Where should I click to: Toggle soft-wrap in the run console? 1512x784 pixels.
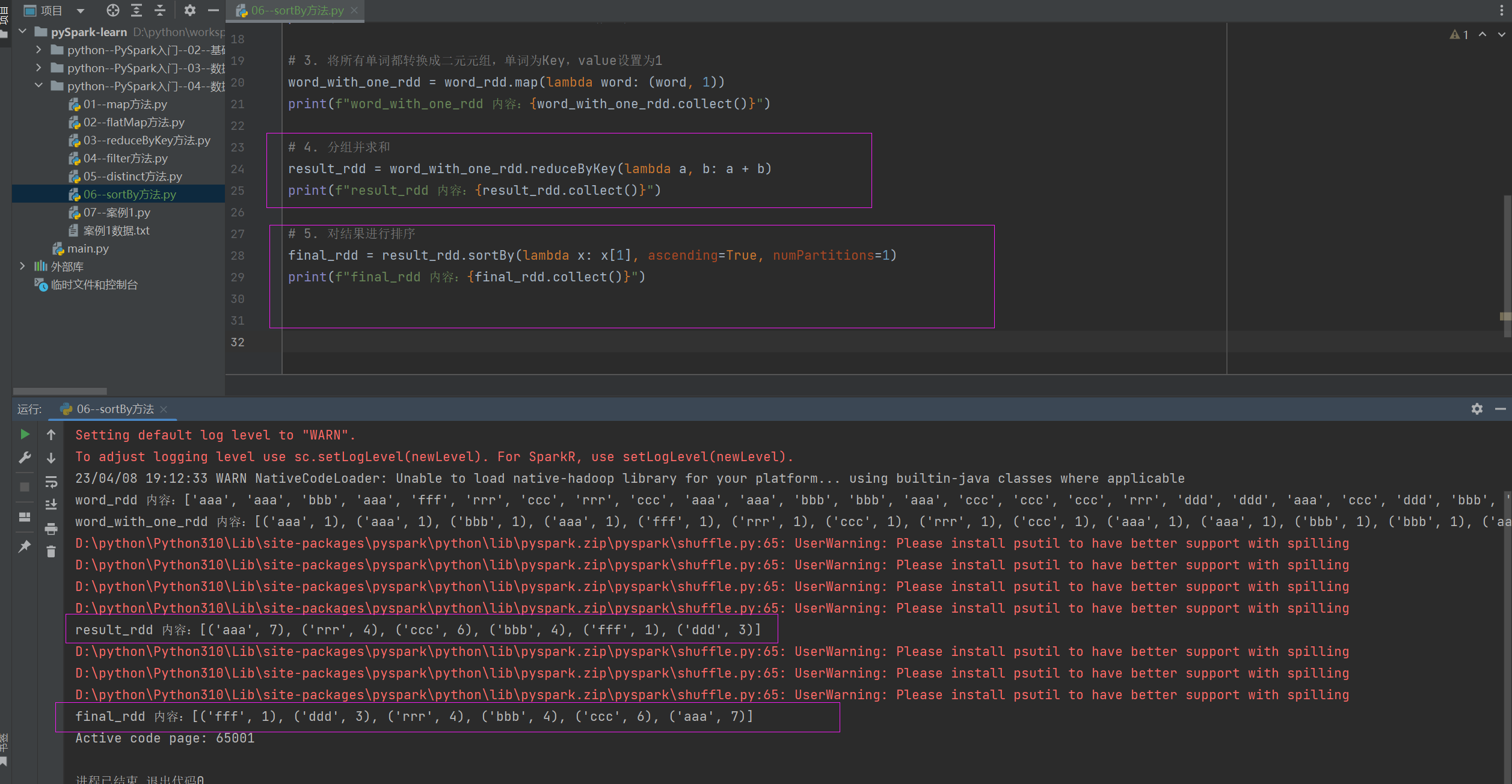click(51, 482)
